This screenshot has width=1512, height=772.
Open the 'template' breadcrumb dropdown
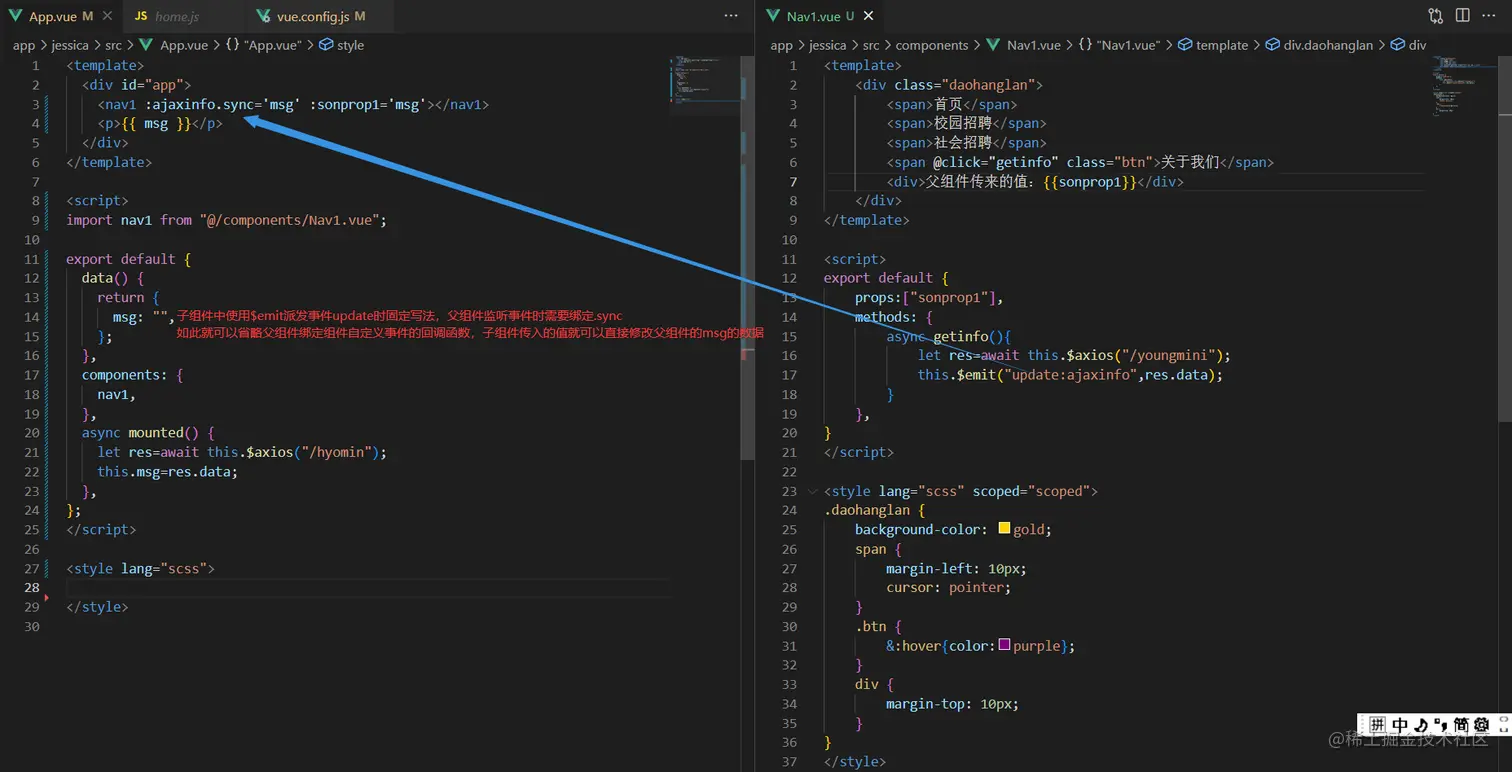[1222, 45]
